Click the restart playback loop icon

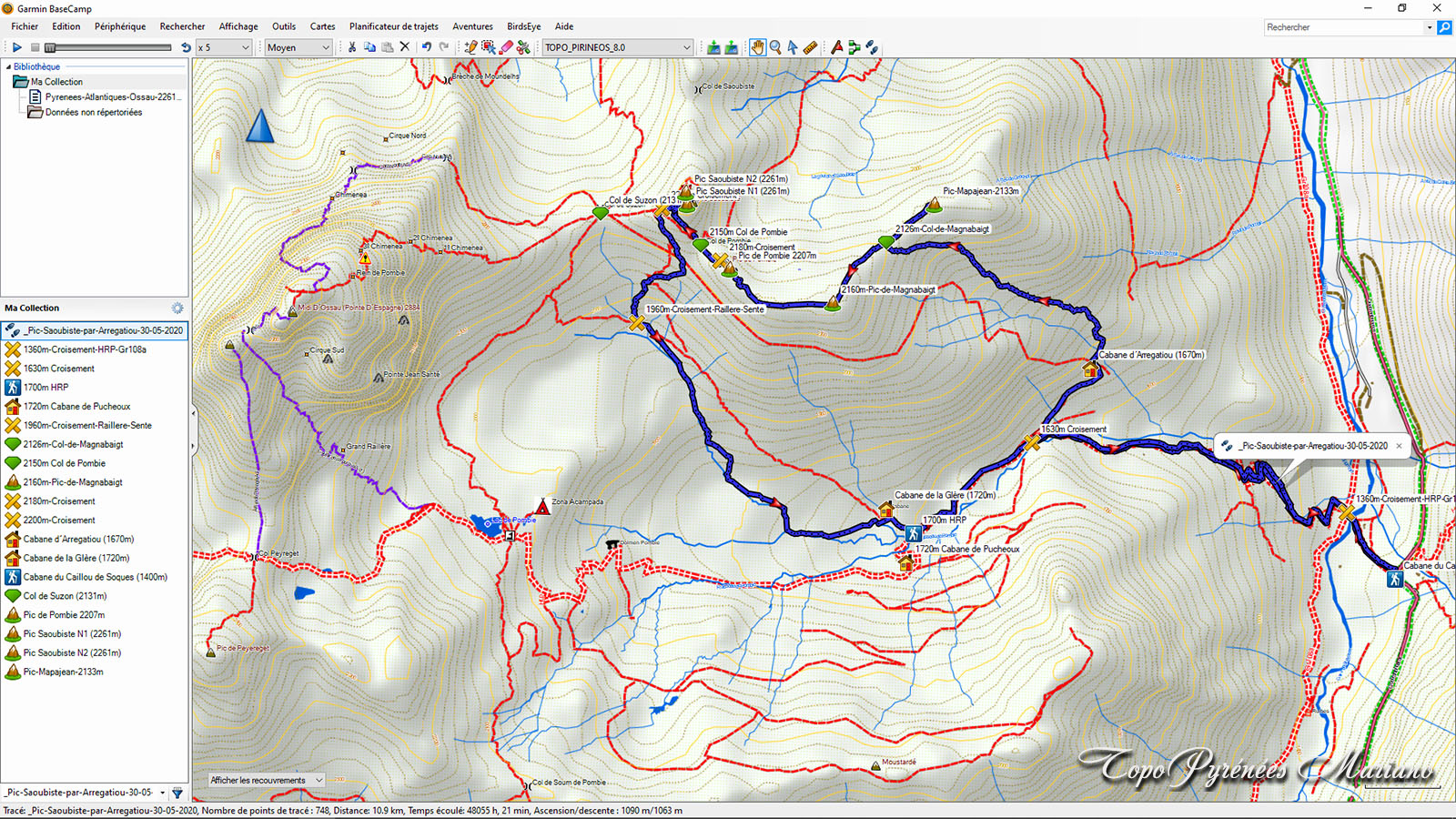click(x=186, y=47)
